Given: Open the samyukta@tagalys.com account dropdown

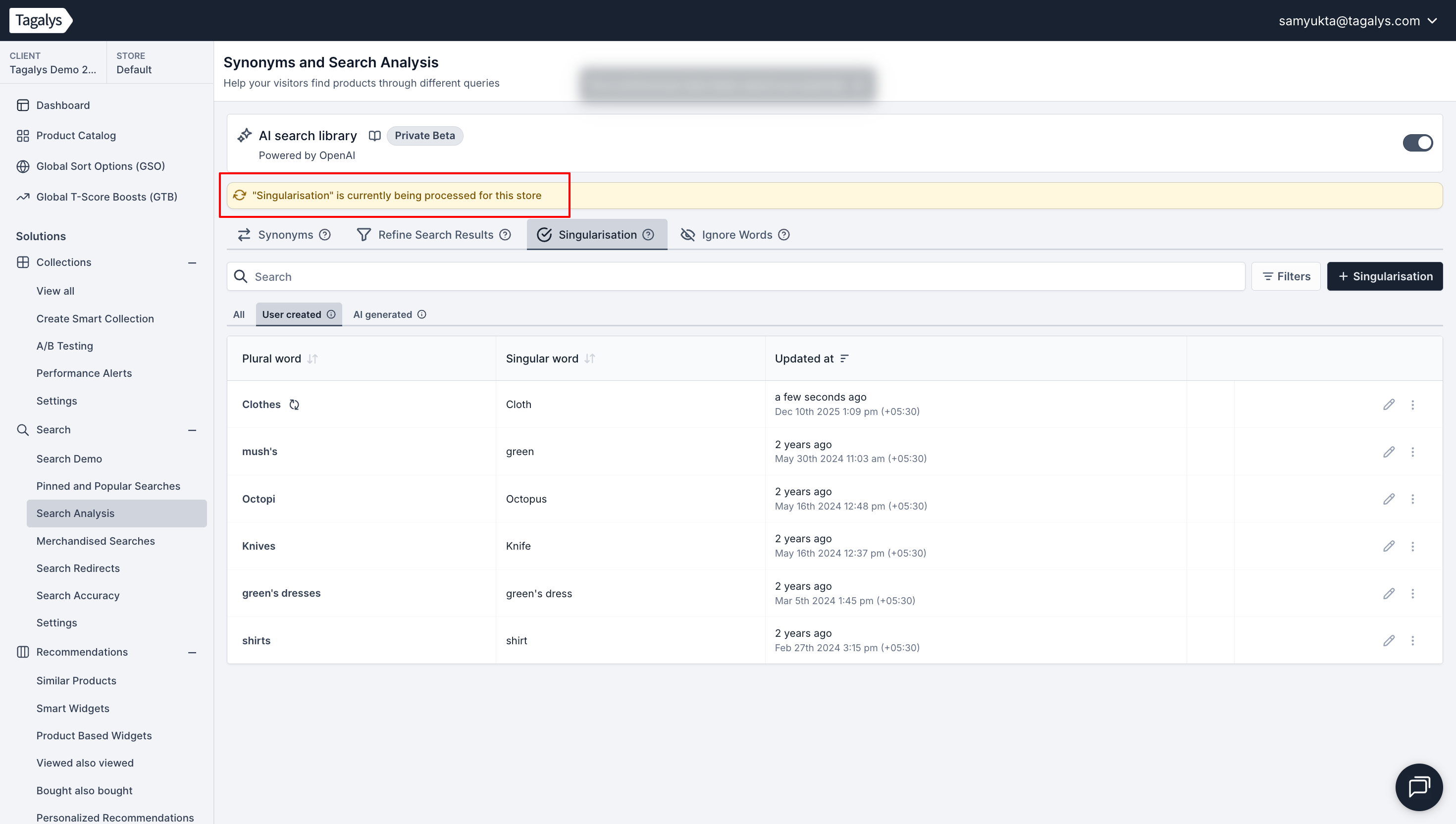Looking at the screenshot, I should tap(1357, 21).
